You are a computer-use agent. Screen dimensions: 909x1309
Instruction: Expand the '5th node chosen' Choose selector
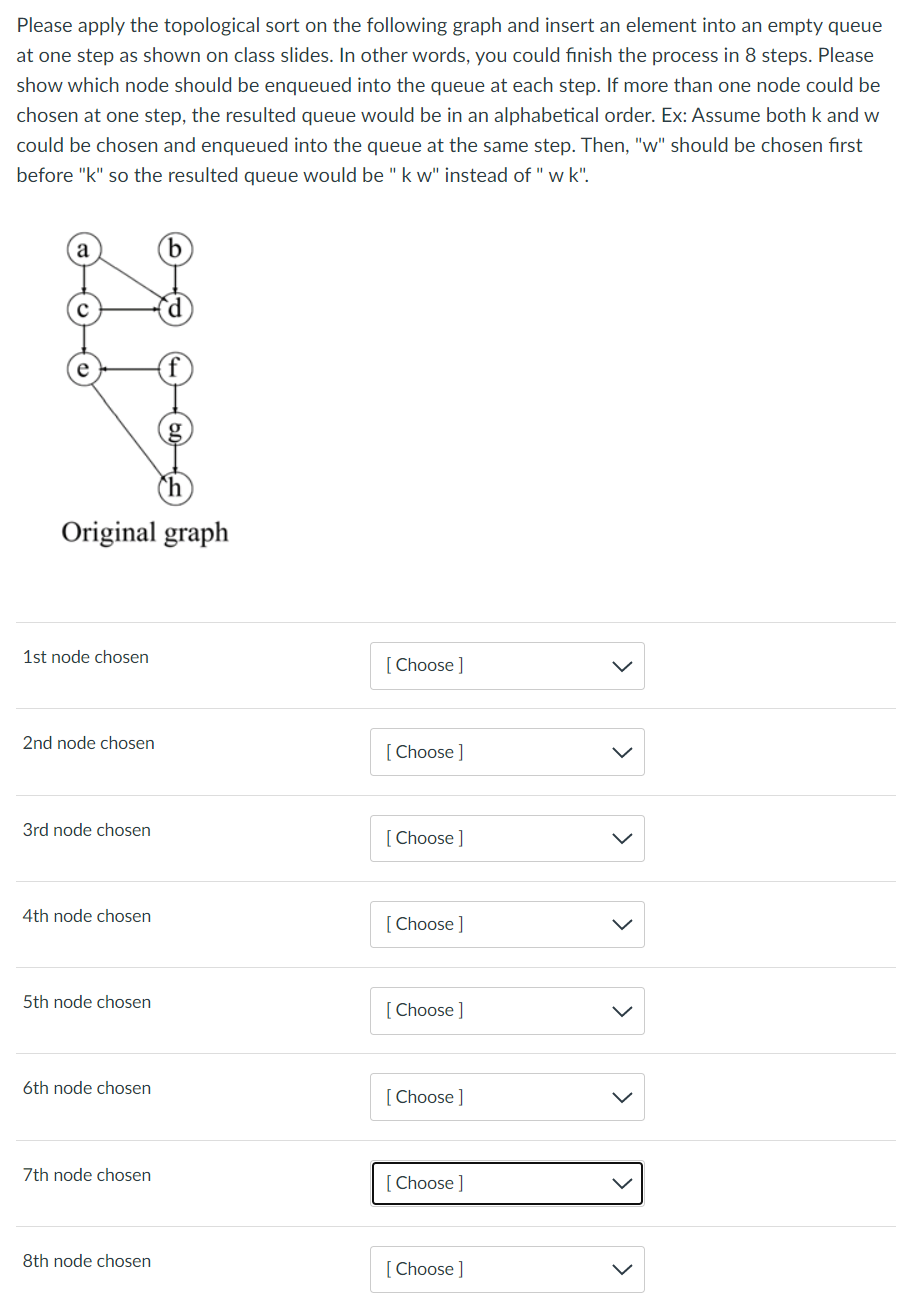tap(507, 1010)
